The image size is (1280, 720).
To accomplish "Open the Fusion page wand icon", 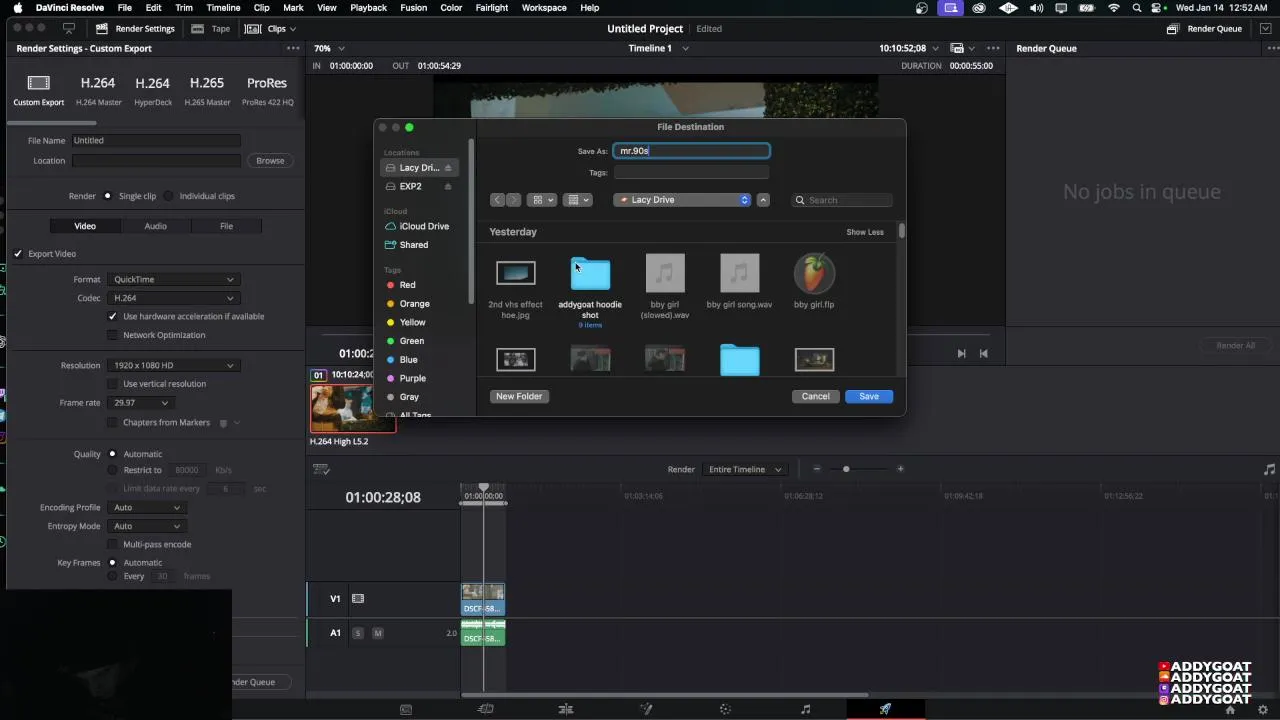I will click(646, 709).
